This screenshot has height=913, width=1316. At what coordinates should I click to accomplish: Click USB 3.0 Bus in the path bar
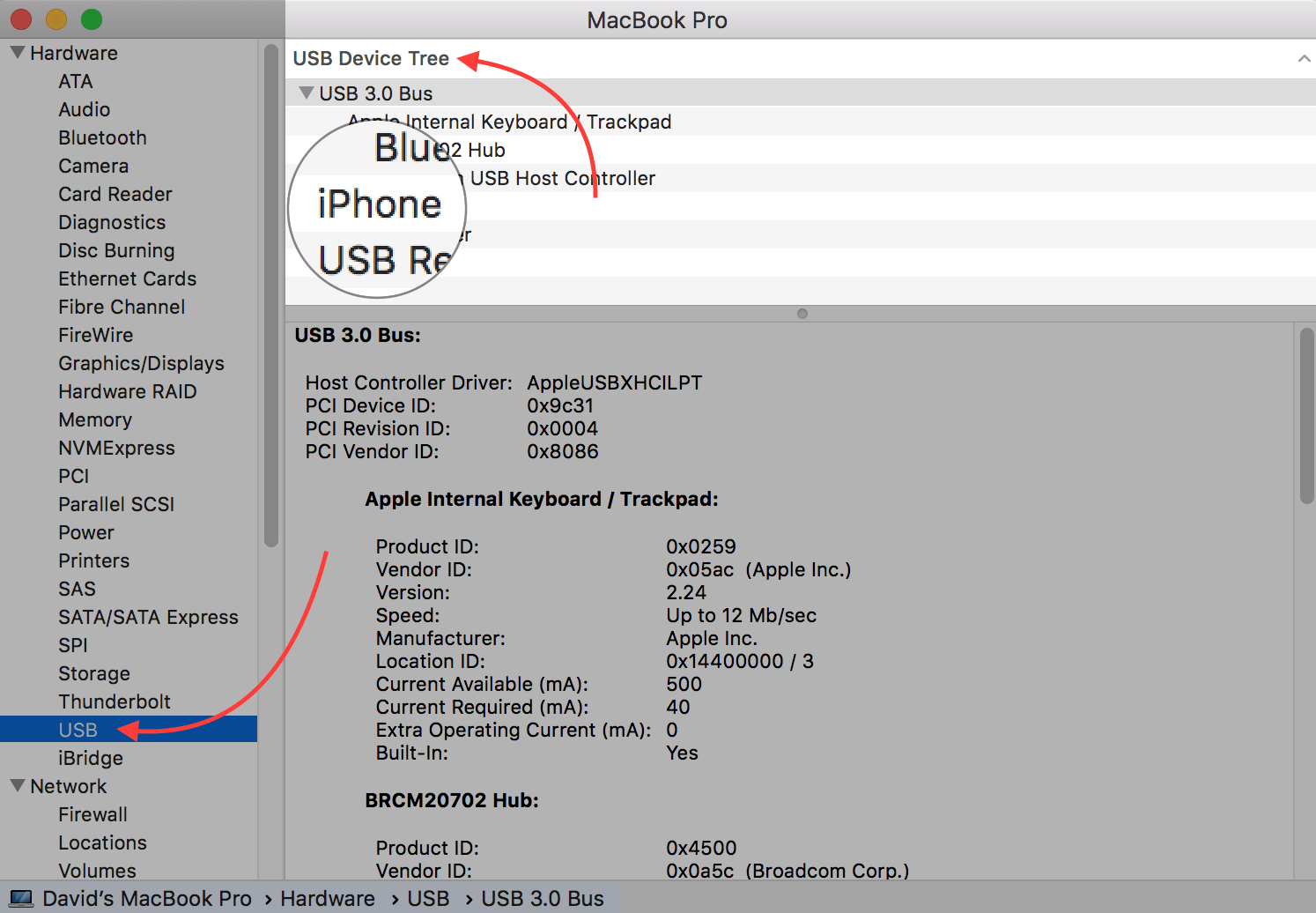click(543, 899)
